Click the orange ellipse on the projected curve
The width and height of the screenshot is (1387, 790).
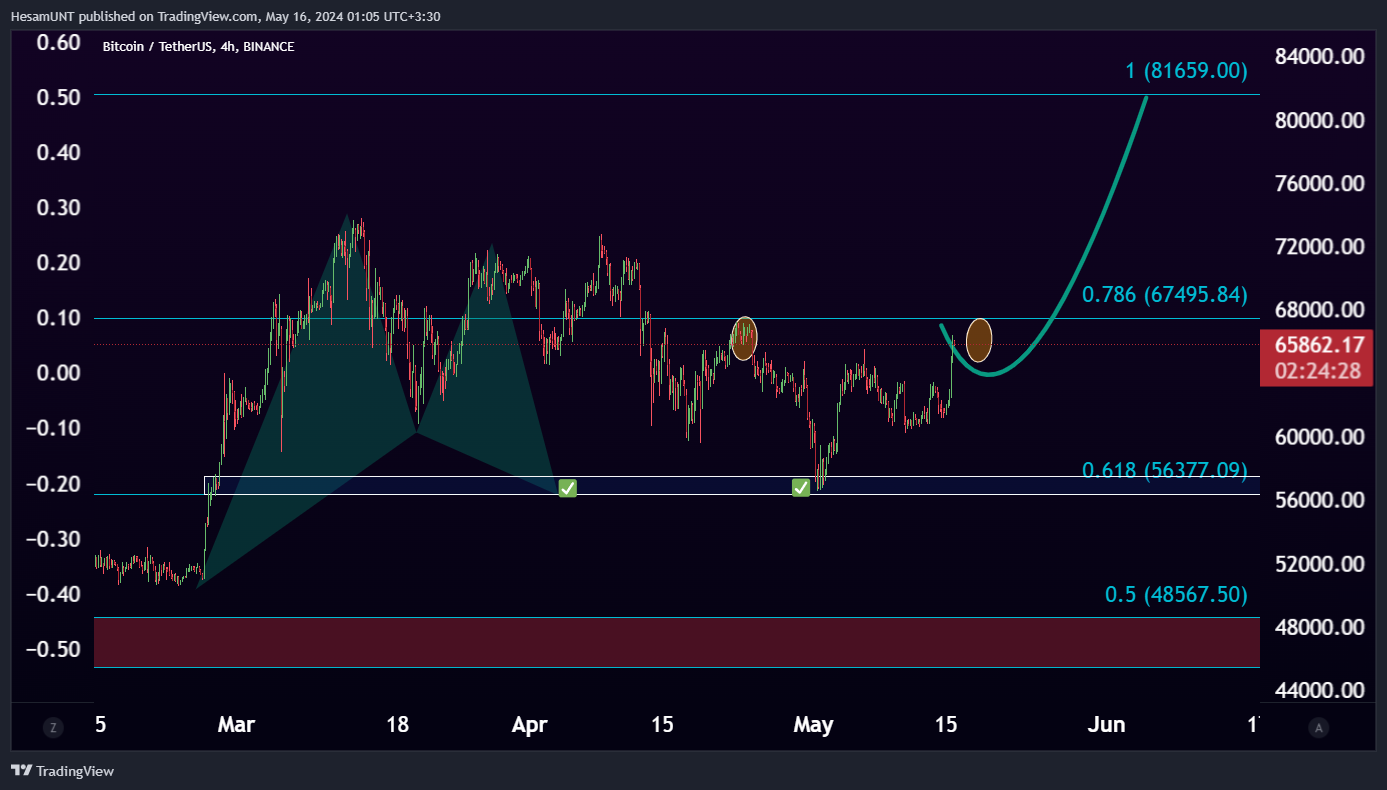(979, 340)
